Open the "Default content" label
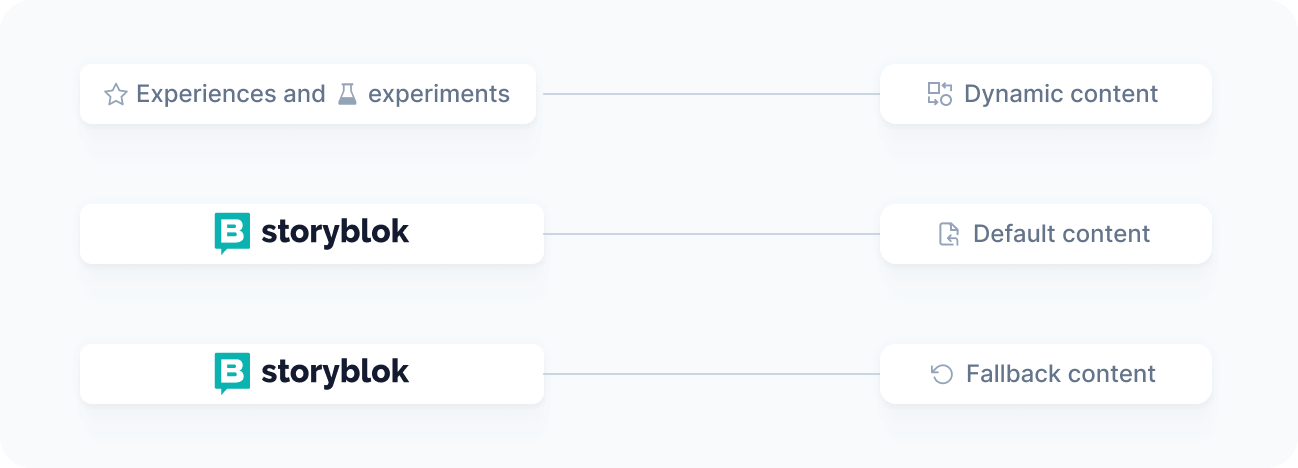1298x468 pixels. click(x=1061, y=234)
